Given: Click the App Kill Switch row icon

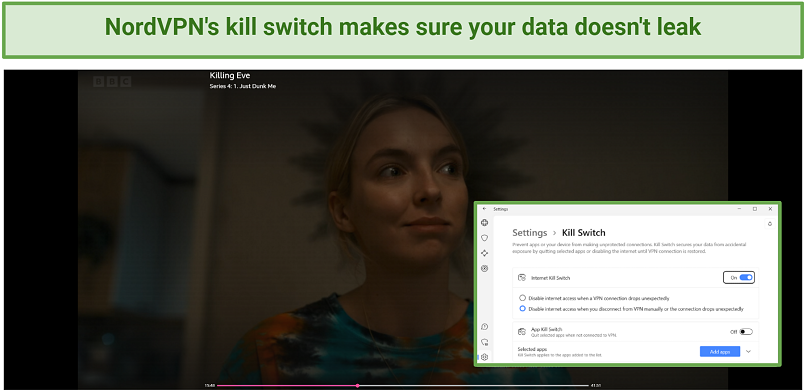Looking at the screenshot, I should 522,331.
